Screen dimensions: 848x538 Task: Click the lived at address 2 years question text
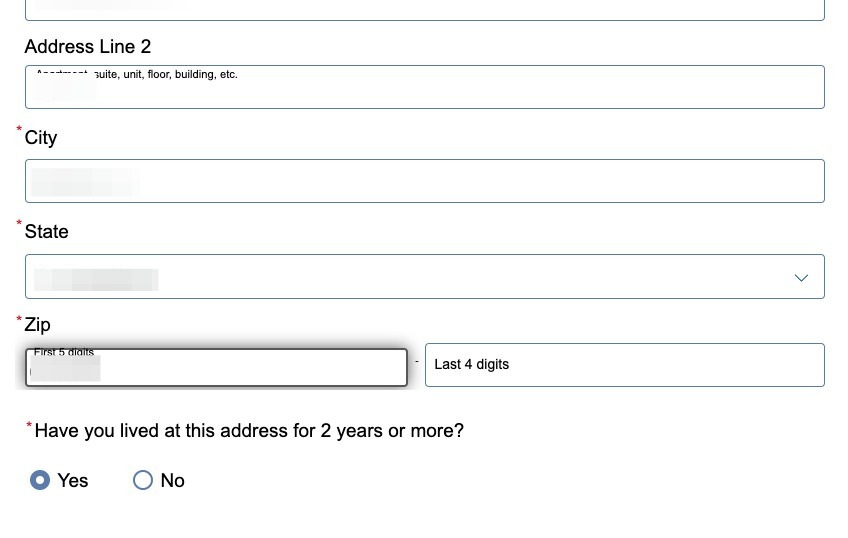tap(249, 431)
